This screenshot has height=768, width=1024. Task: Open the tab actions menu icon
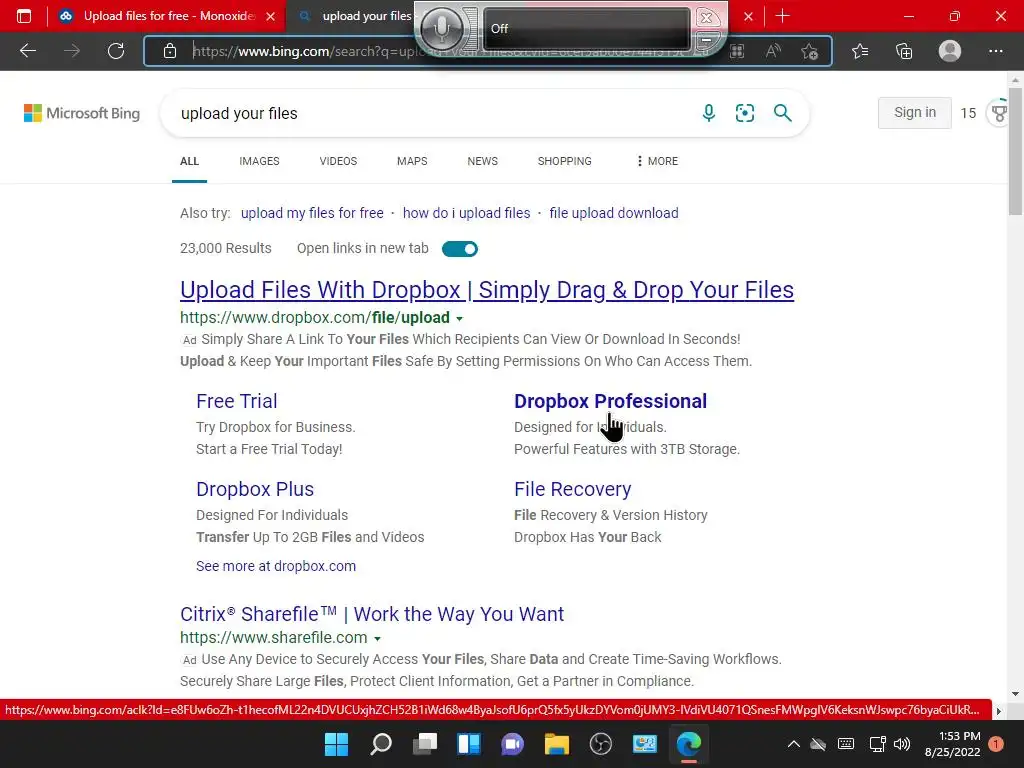tap(24, 16)
